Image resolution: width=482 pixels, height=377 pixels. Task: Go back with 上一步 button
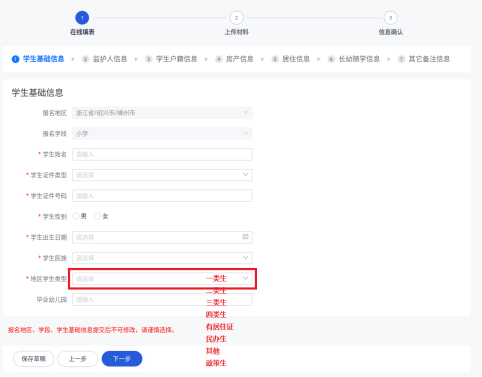[x=78, y=359]
